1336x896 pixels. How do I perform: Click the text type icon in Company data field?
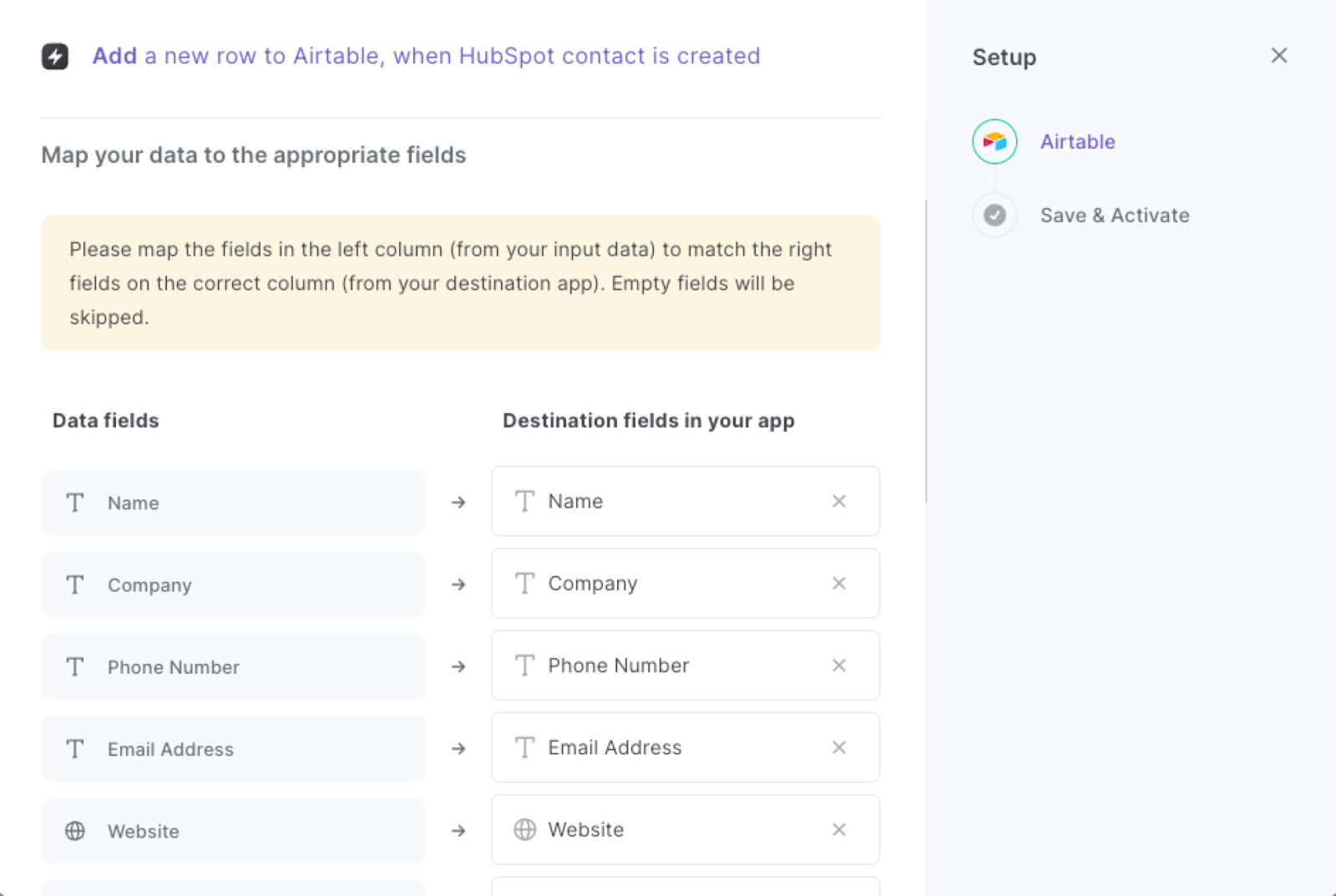tap(75, 585)
